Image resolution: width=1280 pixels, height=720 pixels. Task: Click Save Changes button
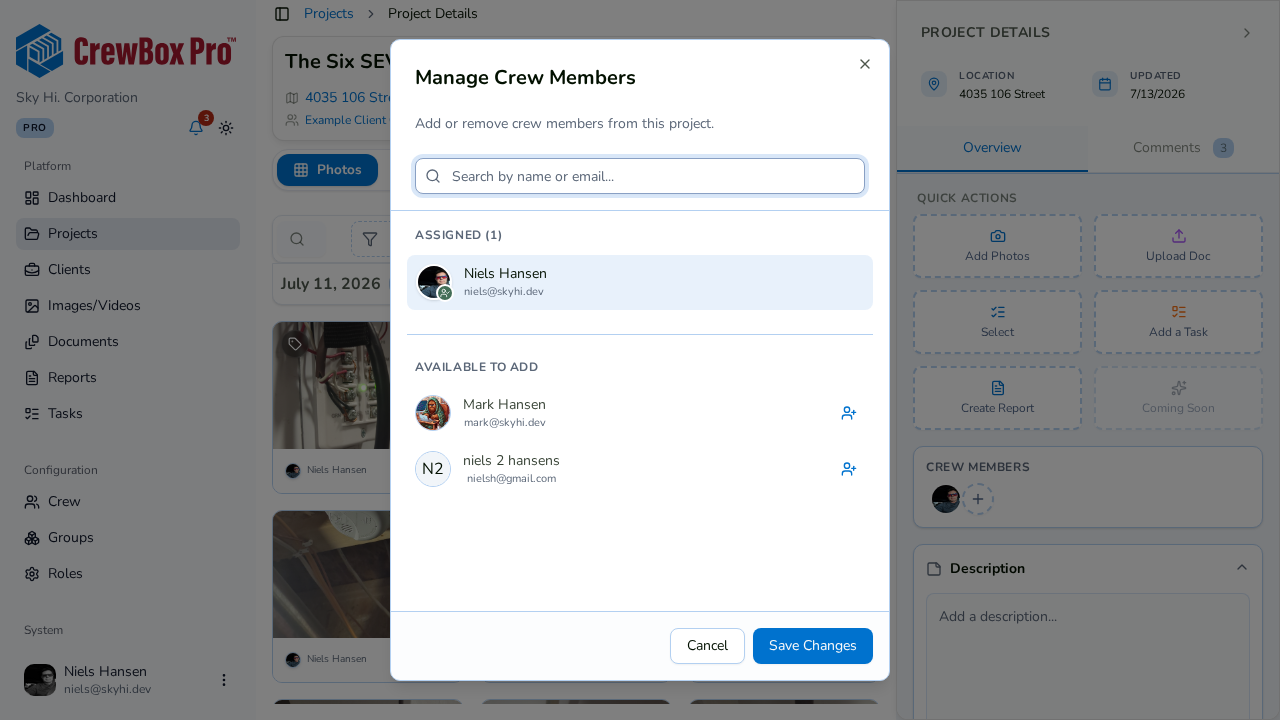(813, 646)
